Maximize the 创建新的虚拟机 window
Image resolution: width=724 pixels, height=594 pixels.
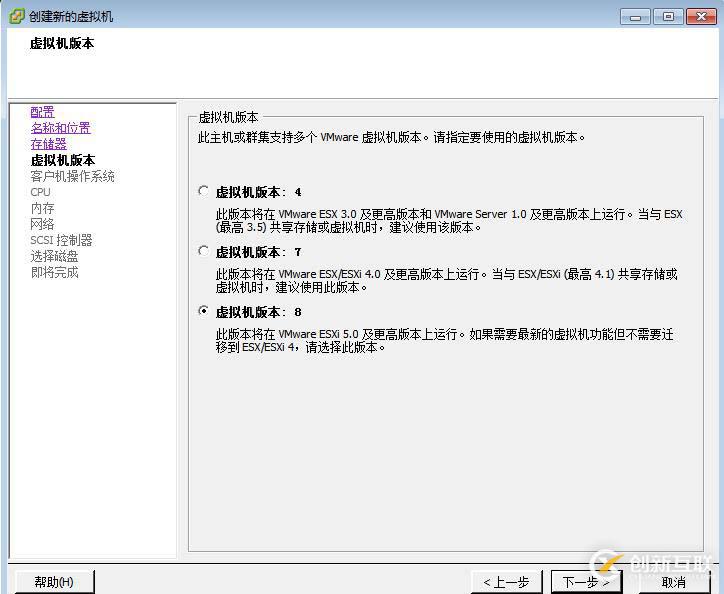(668, 17)
